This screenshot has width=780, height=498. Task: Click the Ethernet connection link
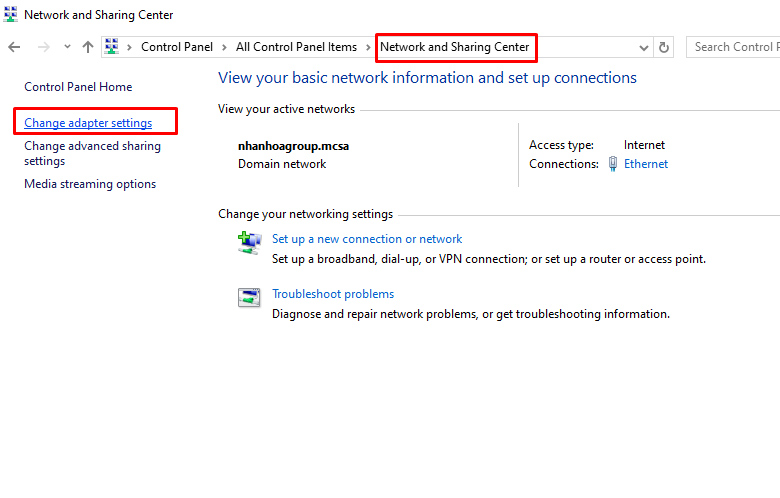click(x=646, y=164)
